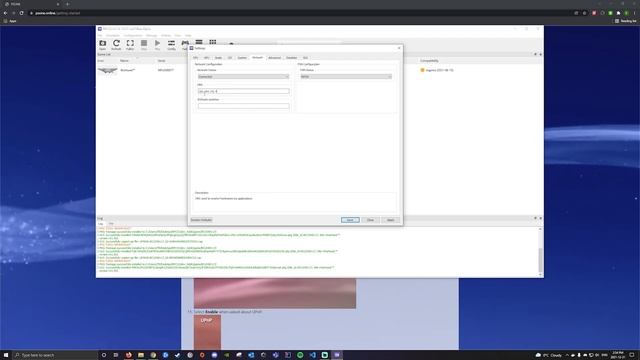This screenshot has width=640, height=360.
Task: Open the Reading list in browser
Action: click(x=626, y=21)
